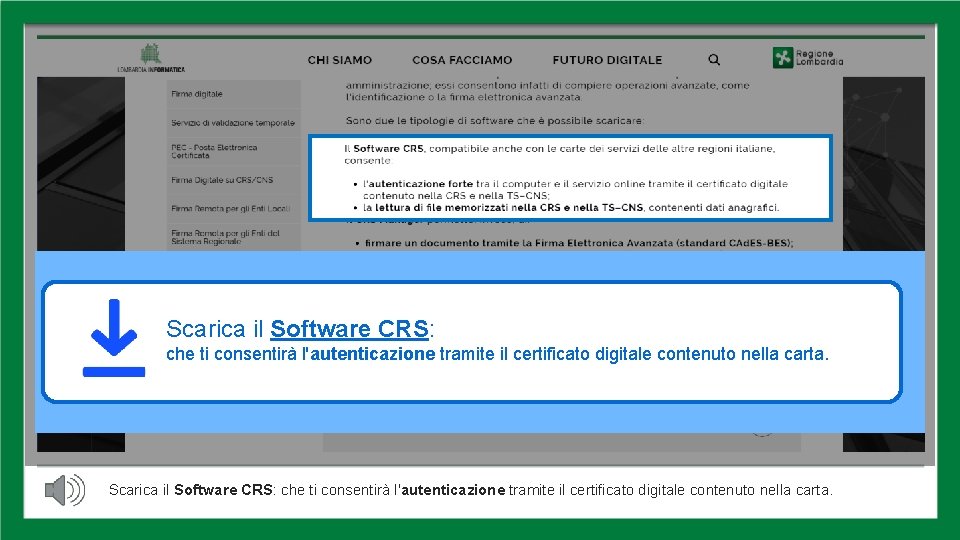This screenshot has height=540, width=960.
Task: Click the blue download arrow icon
Action: pos(114,337)
